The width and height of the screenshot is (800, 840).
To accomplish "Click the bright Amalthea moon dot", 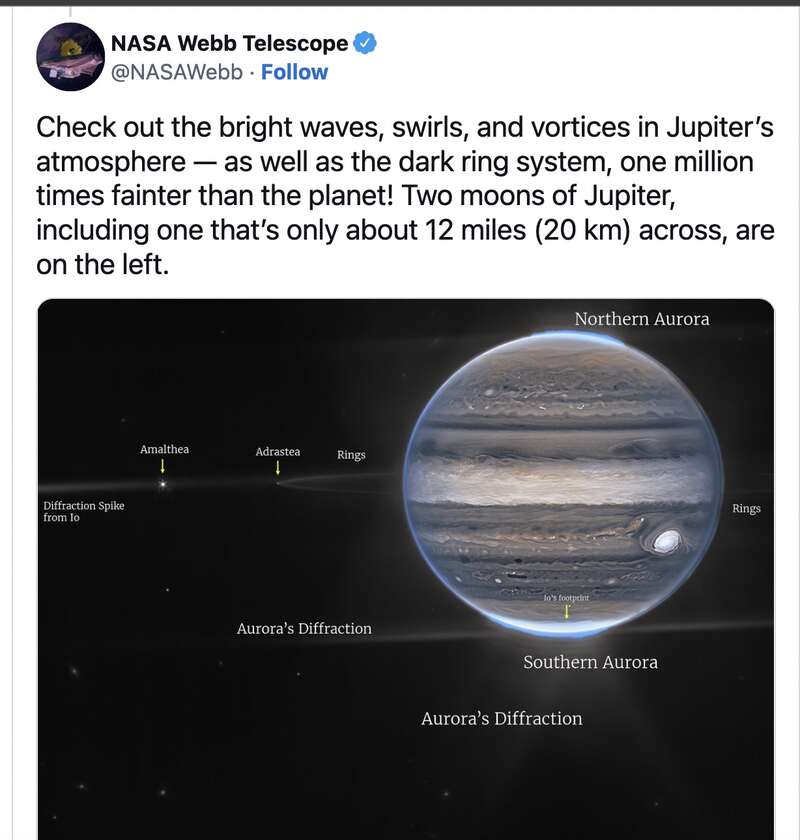I will (163, 484).
